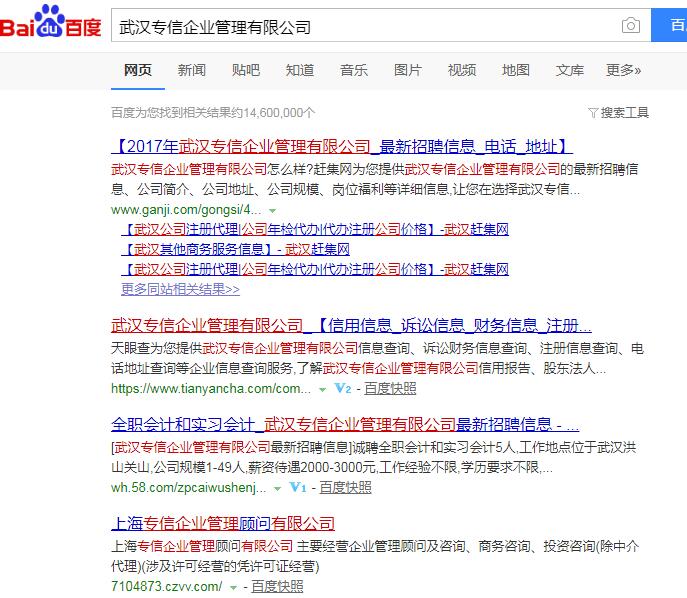
Task: Switch to the 图片 tab
Action: (407, 70)
